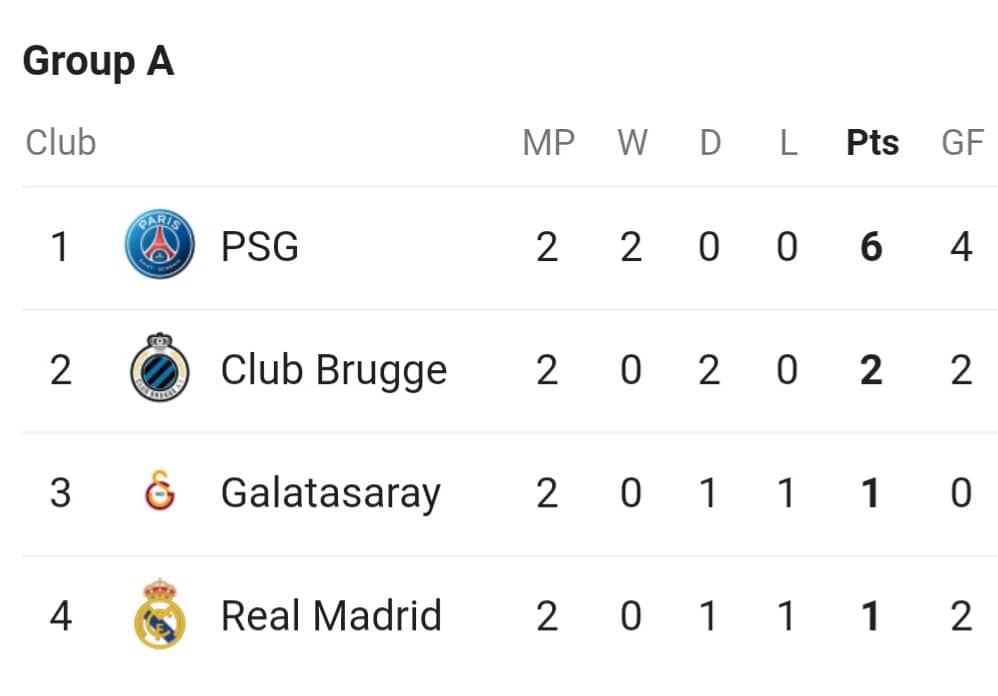Click the Galatasaray logo icon
998x696 pixels.
pyautogui.click(x=160, y=491)
